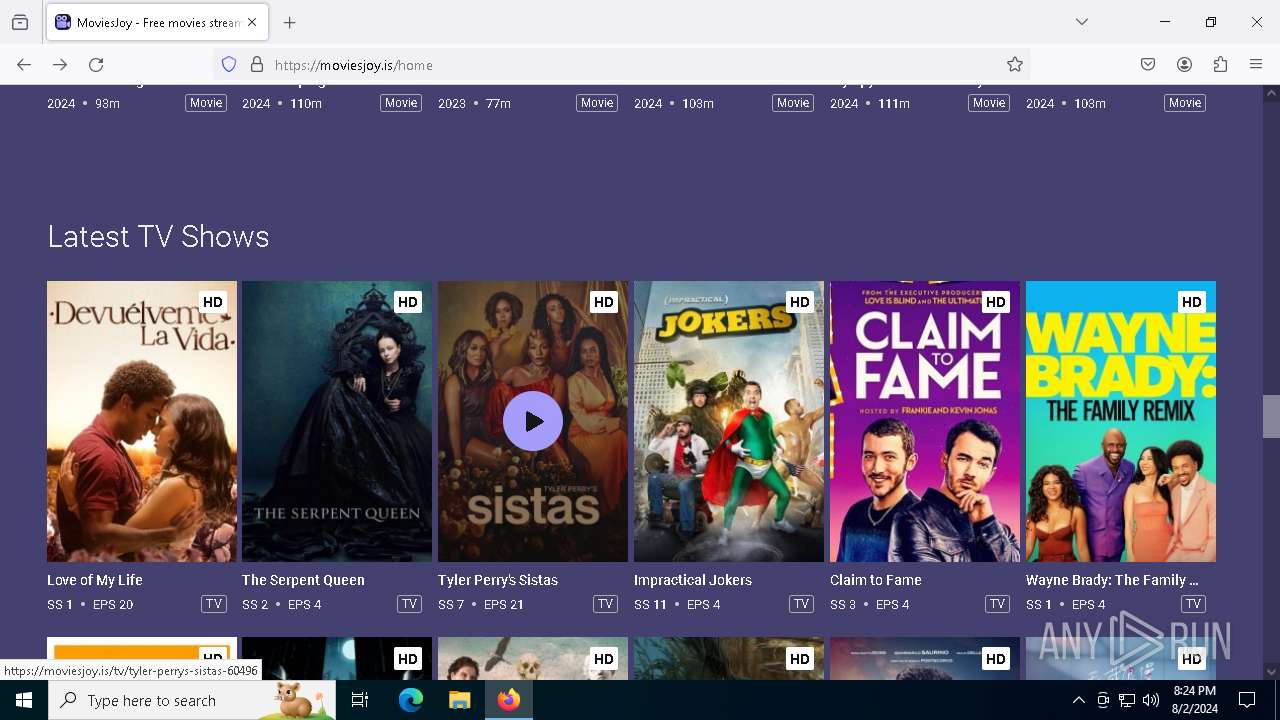The image size is (1280, 720).
Task: Click TV badge under Love of My Life
Action: (214, 604)
